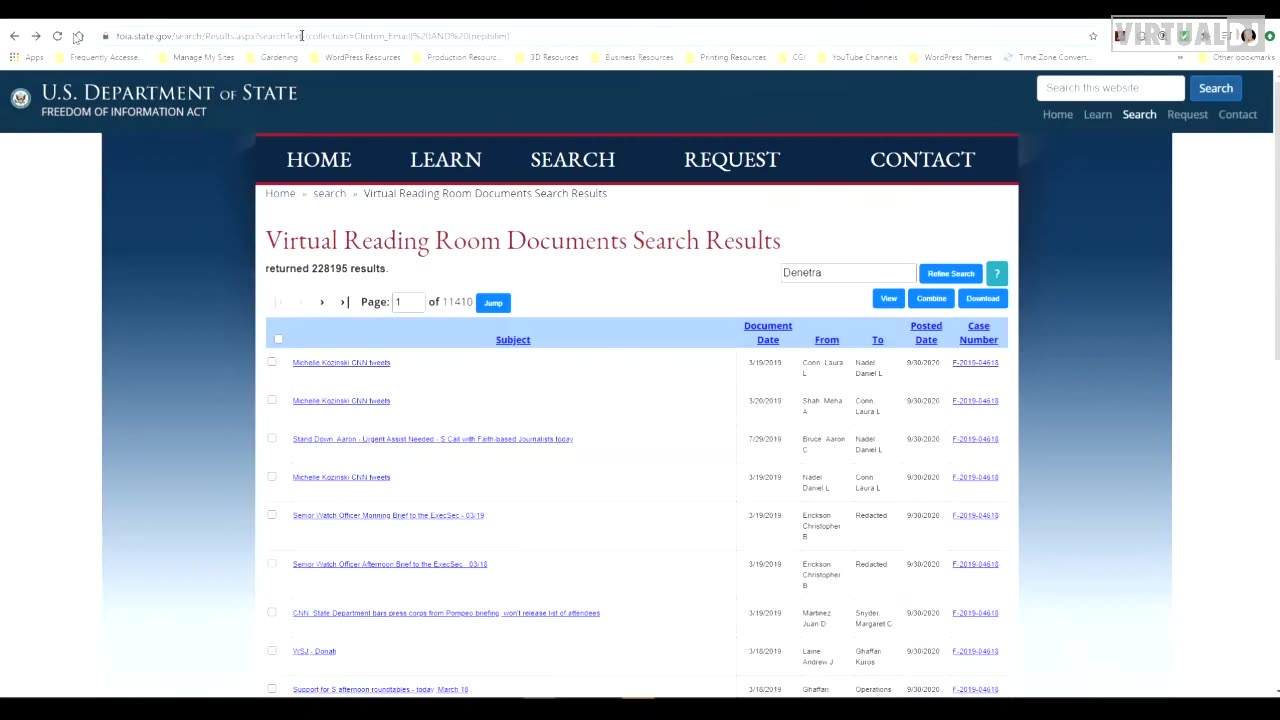Open the Production Resources bookmarks folder
This screenshot has height=720, width=1280.
(457, 57)
